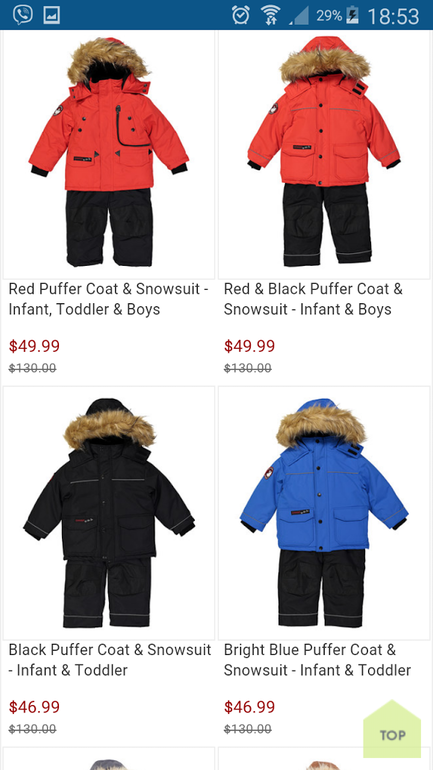Tap the green TOP back-to-top button
433x770 pixels.
coord(392,729)
